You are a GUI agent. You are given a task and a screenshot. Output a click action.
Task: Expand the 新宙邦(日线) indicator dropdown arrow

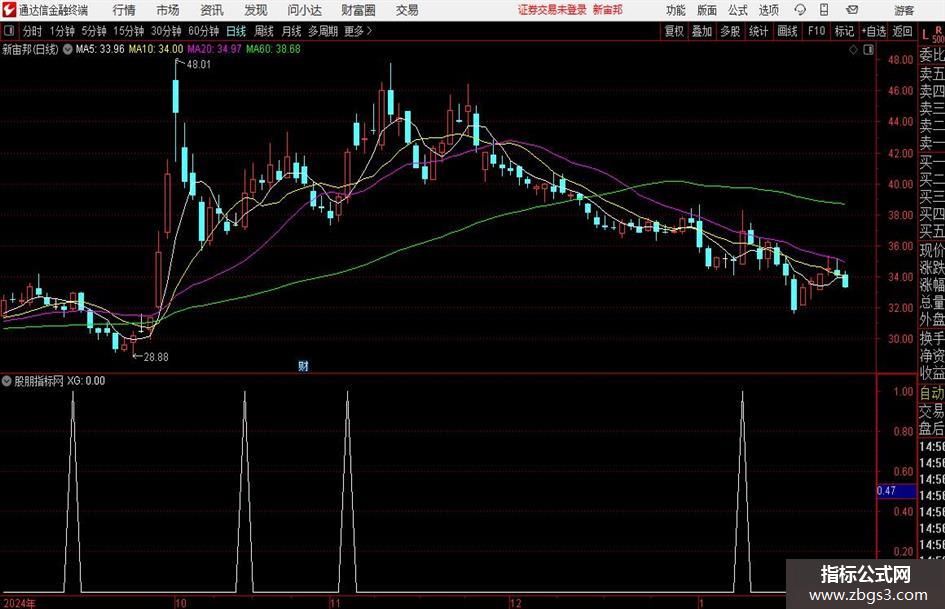(x=67, y=49)
